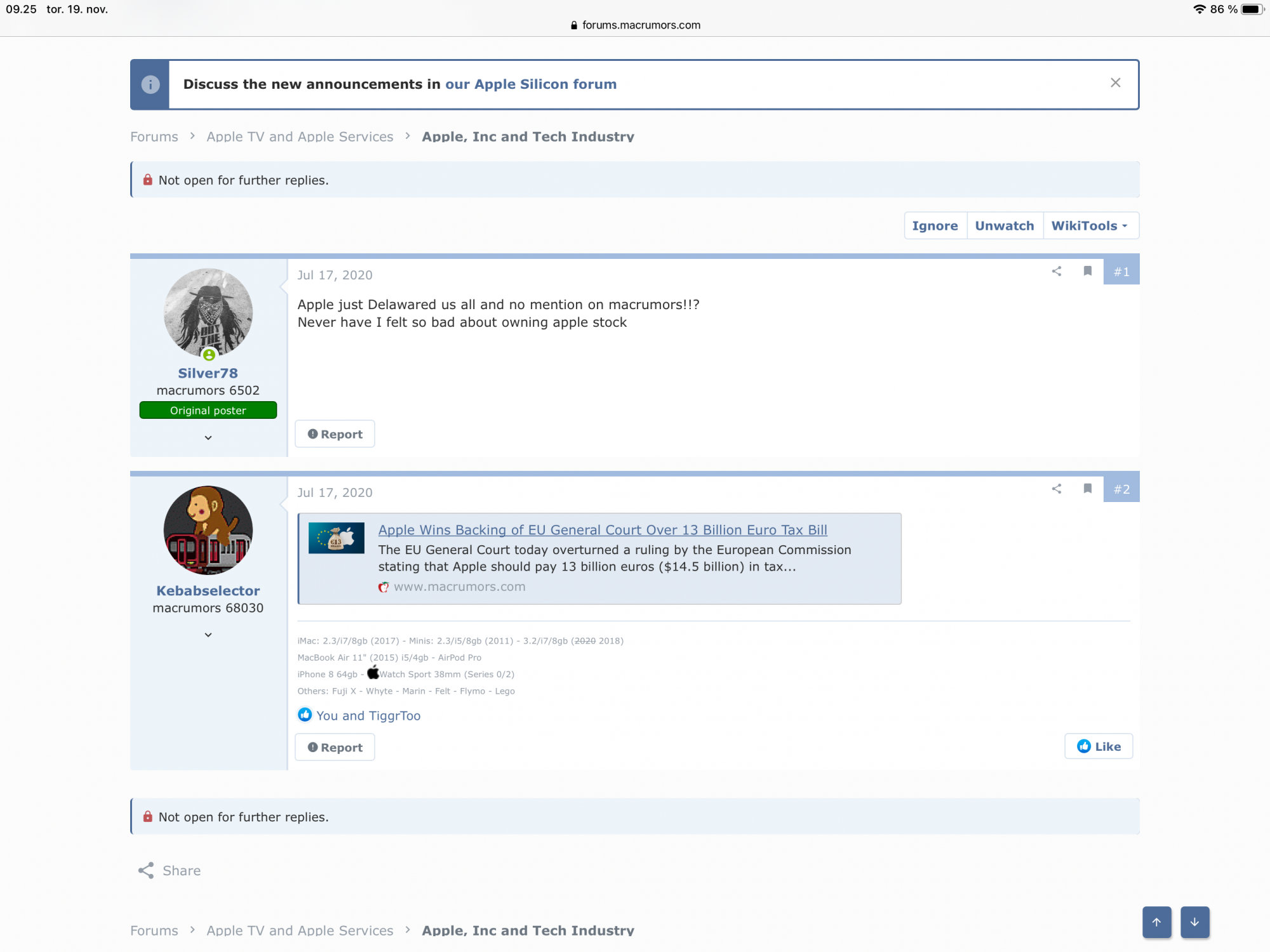The image size is (1270, 952).
Task: View Silver78's avatar profile
Action: 208,313
